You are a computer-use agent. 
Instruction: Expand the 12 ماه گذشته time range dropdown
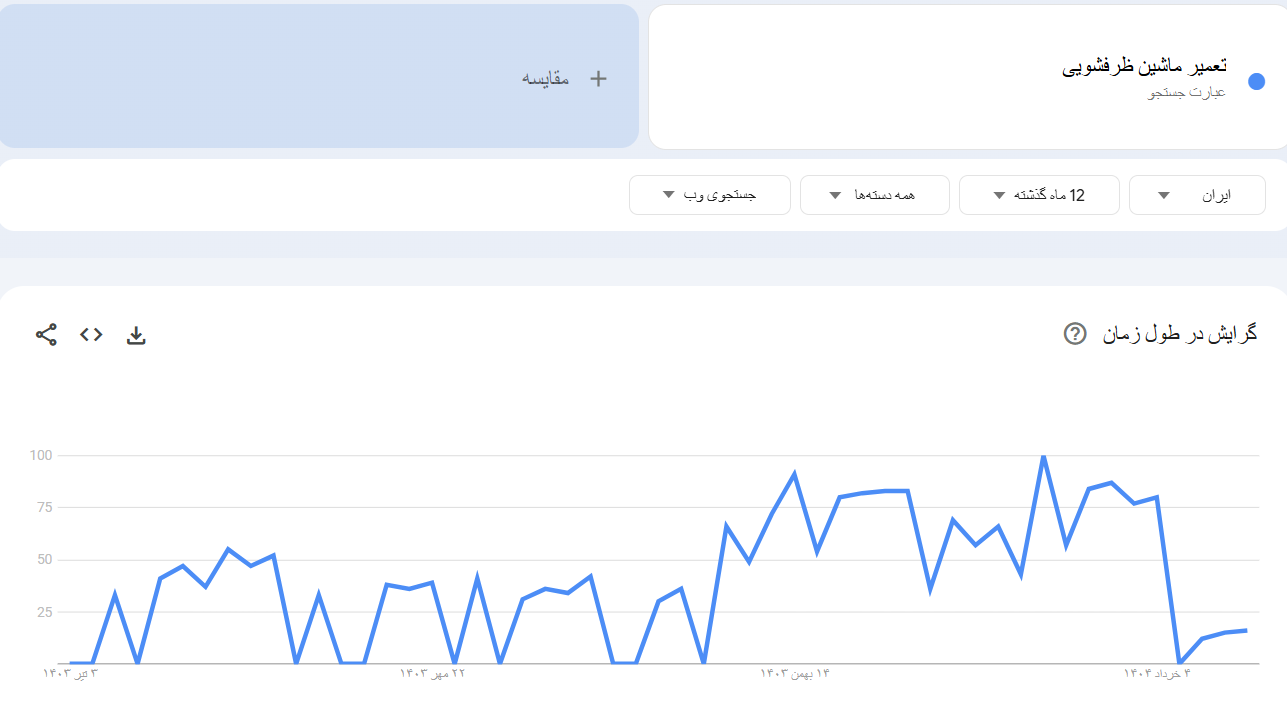point(1038,195)
